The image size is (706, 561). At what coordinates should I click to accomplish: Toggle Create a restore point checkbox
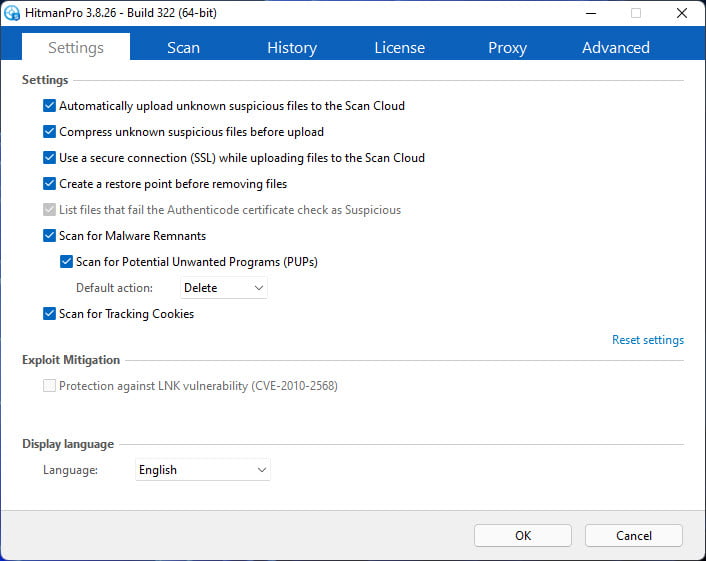click(x=50, y=184)
